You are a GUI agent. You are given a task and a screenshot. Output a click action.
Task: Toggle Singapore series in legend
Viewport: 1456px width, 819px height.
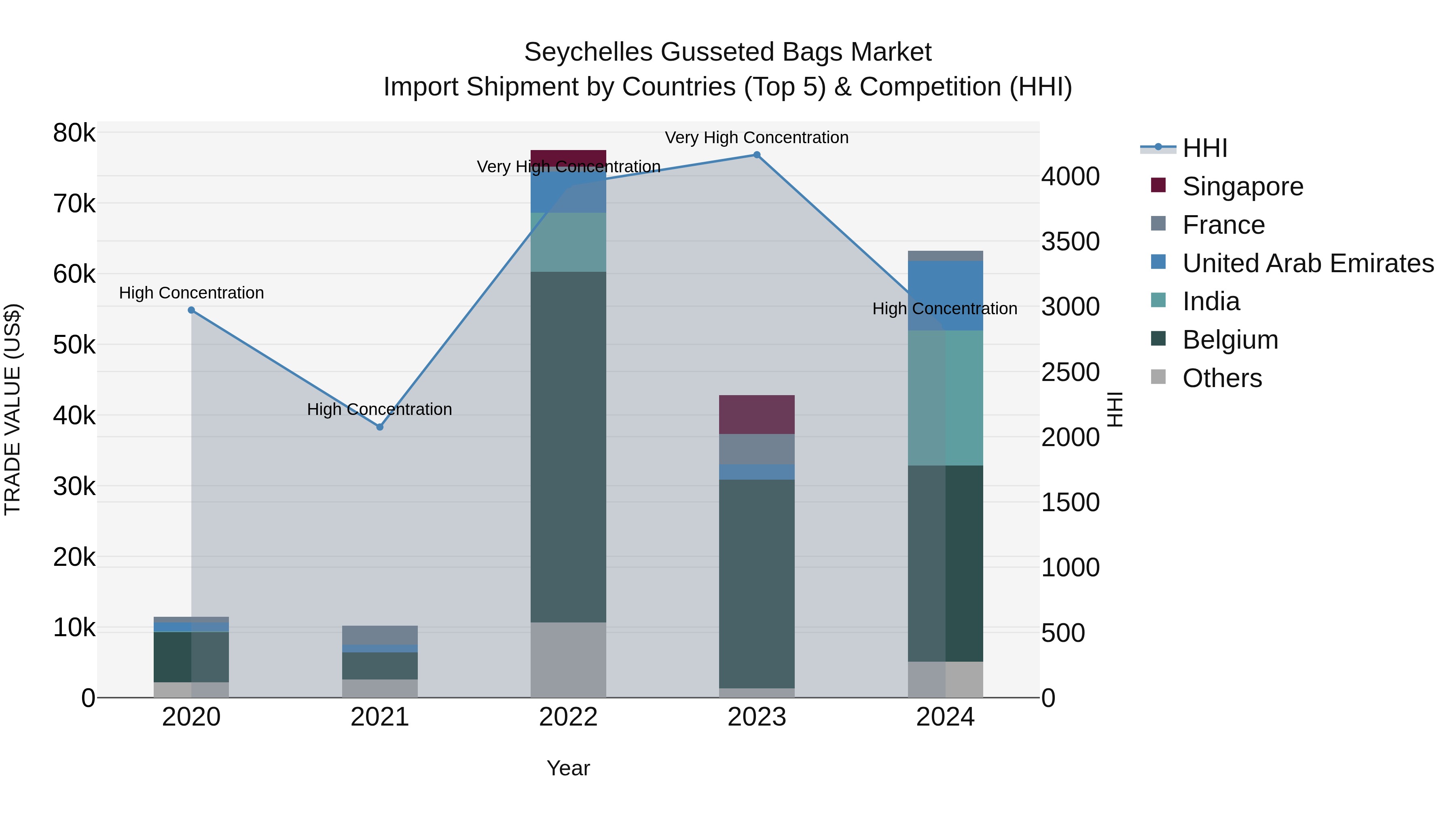click(x=1227, y=186)
